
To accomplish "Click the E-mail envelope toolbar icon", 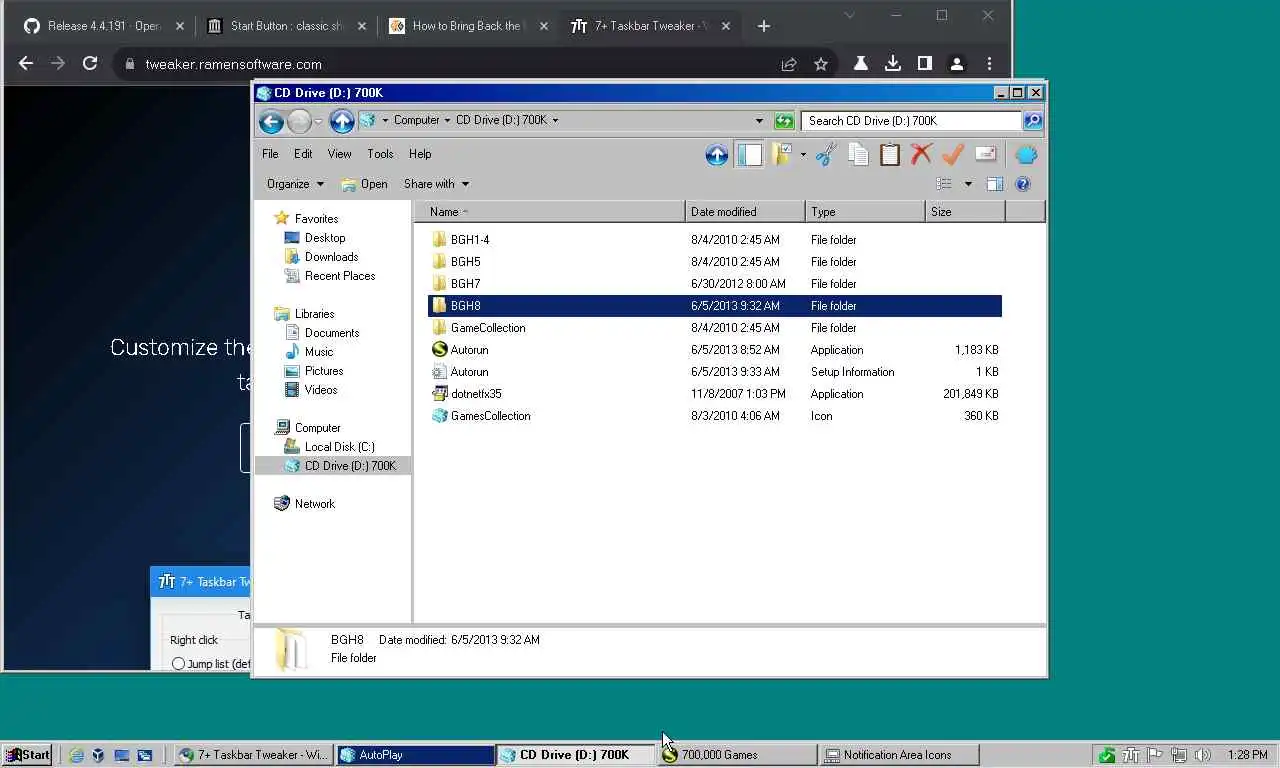I will (986, 154).
